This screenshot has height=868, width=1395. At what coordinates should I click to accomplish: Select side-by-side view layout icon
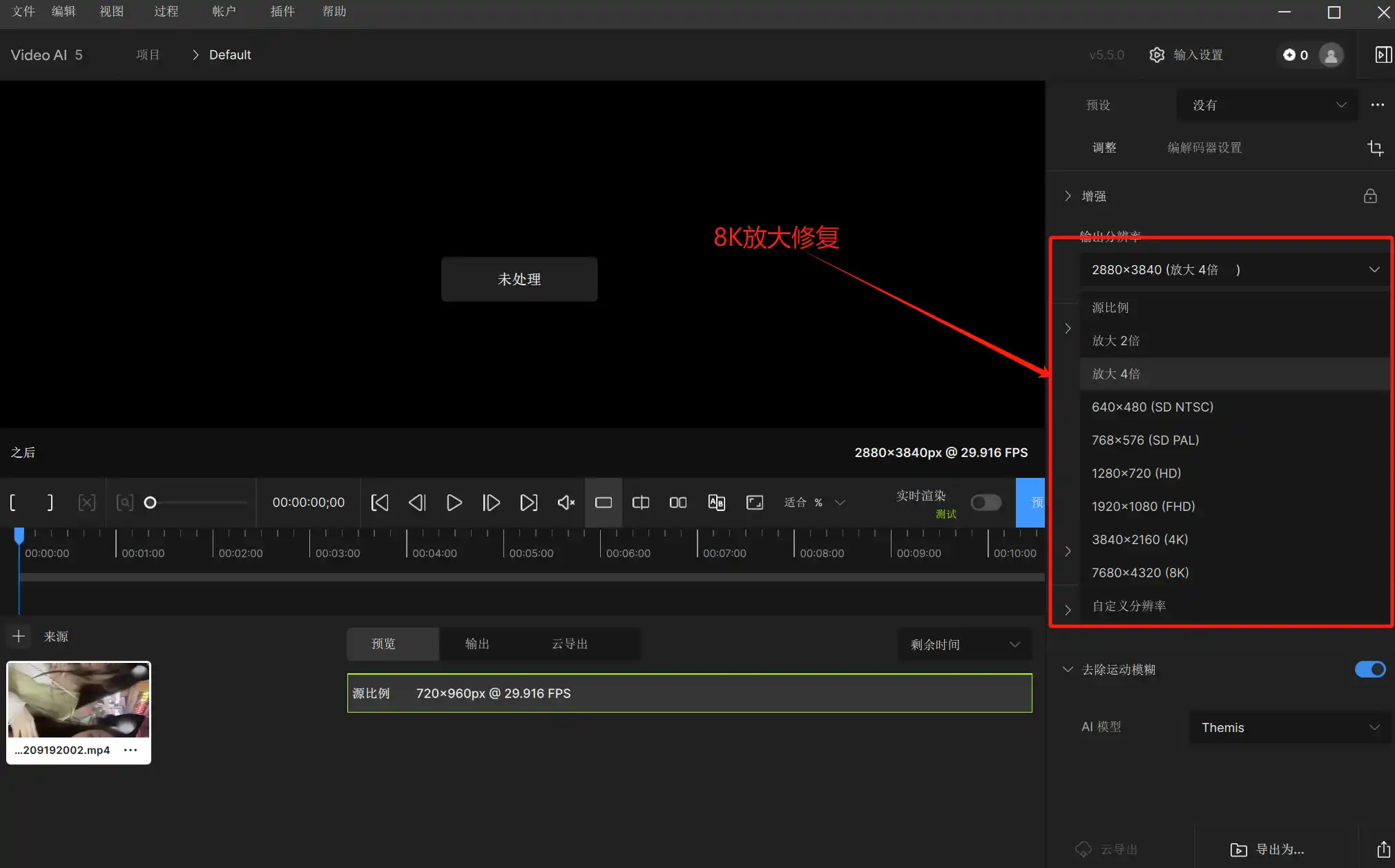click(x=678, y=503)
